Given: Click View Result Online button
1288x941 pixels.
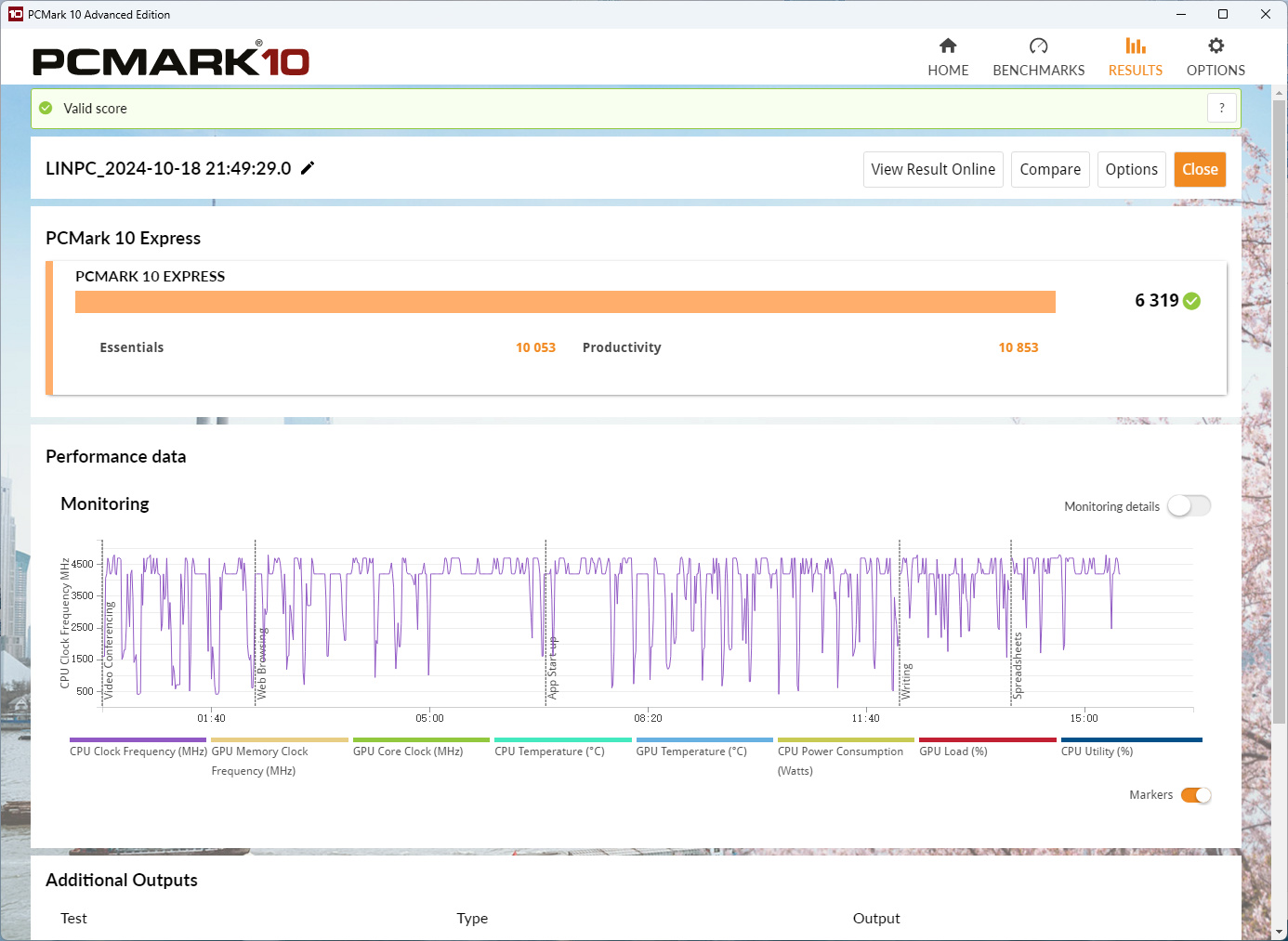Looking at the screenshot, I should (x=933, y=169).
